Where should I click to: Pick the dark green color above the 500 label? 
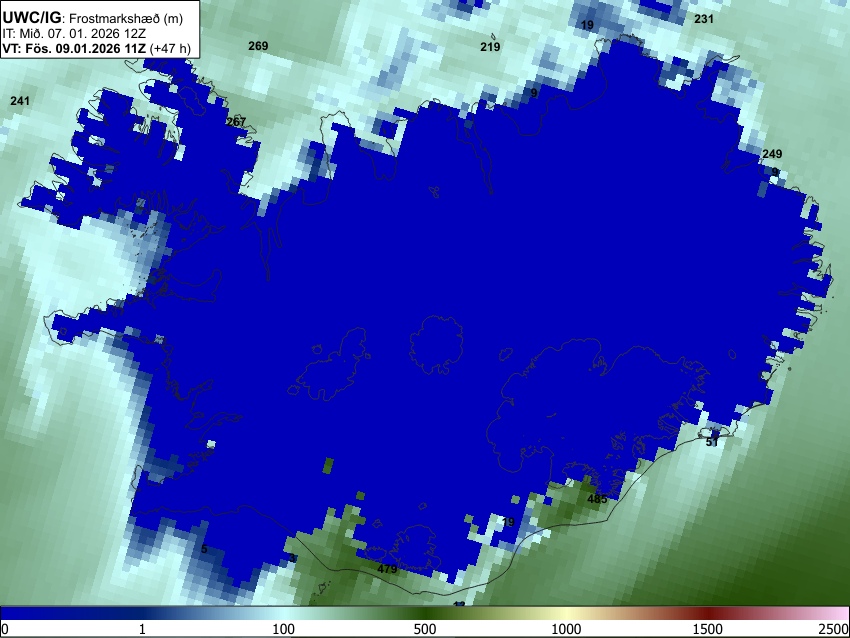click(x=425, y=614)
